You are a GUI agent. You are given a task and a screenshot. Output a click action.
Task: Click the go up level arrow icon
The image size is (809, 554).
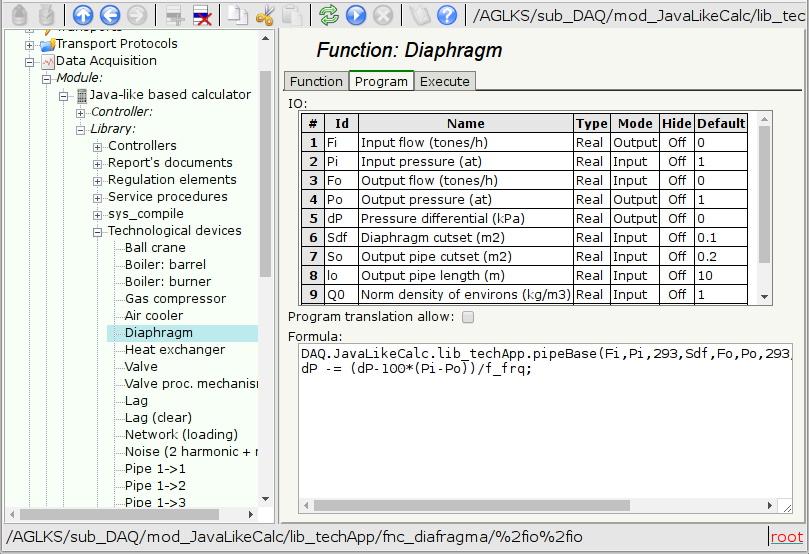pyautogui.click(x=84, y=15)
